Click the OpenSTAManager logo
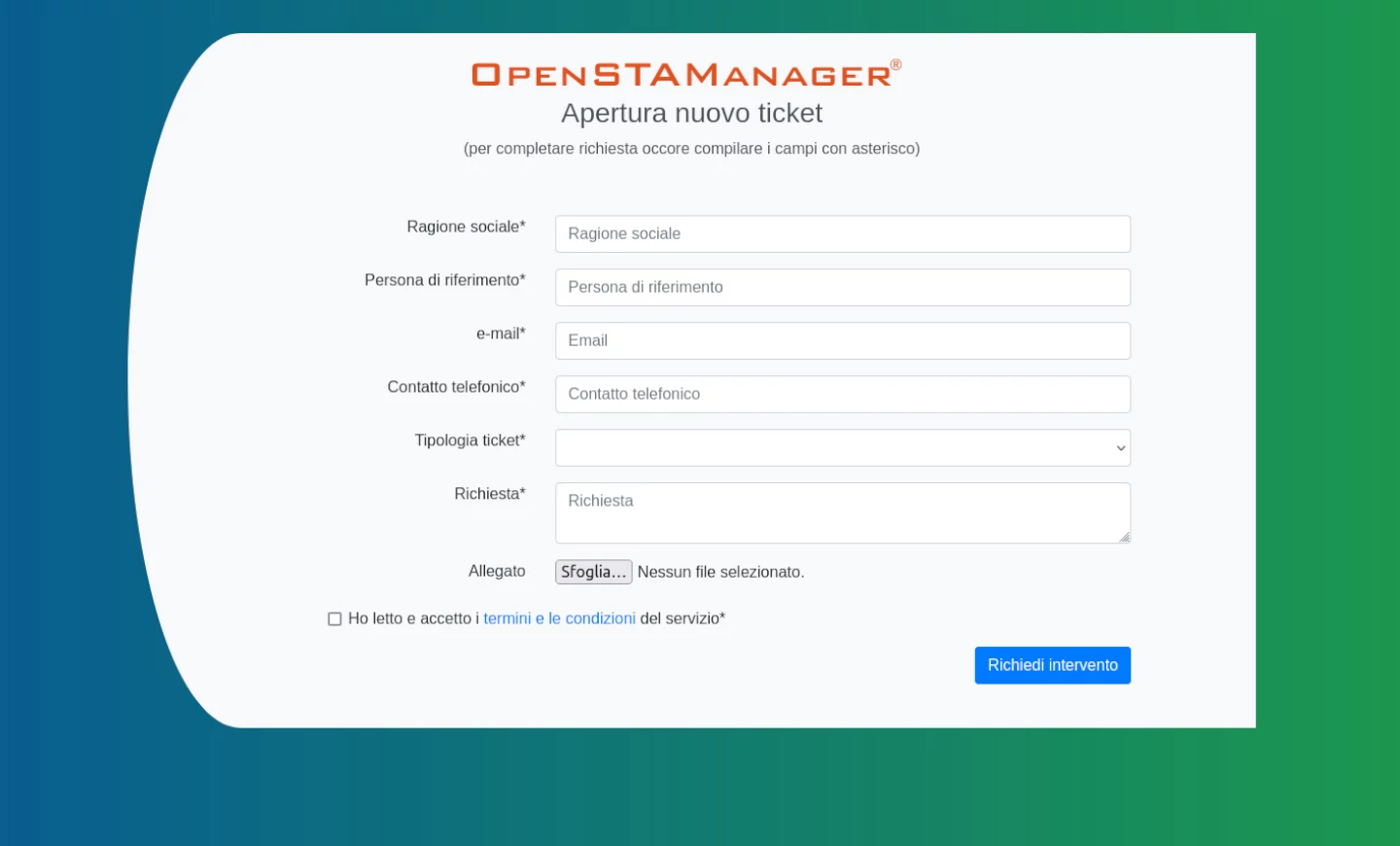 click(686, 74)
